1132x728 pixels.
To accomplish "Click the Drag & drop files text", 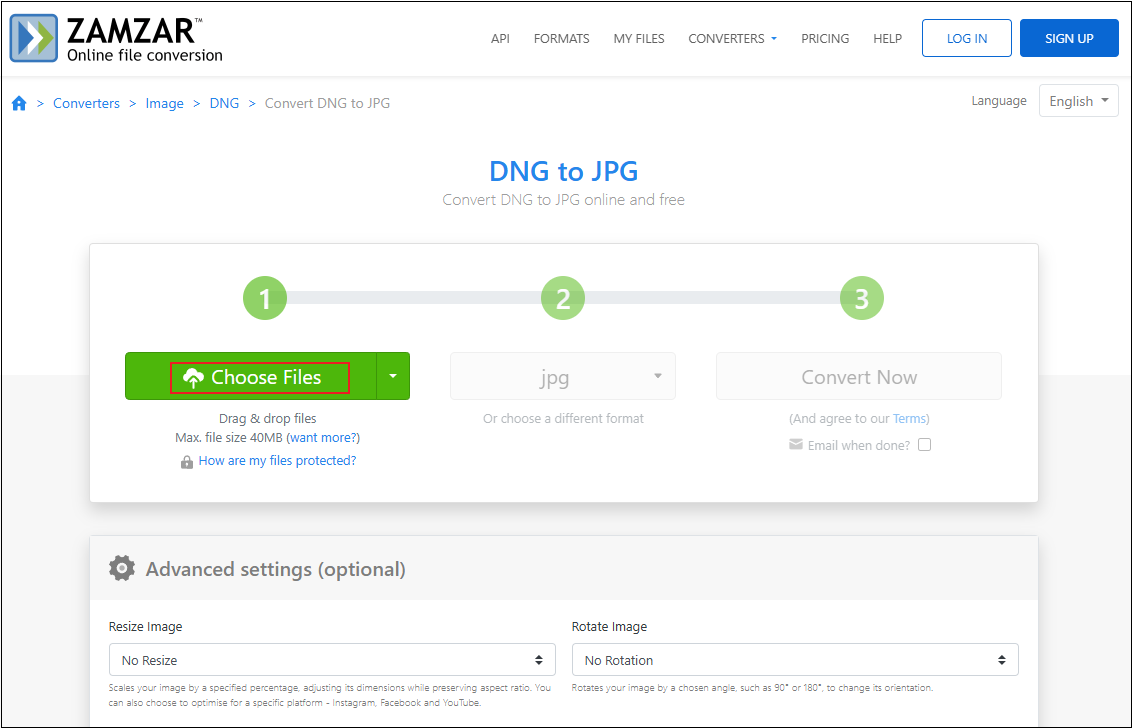I will [x=268, y=419].
